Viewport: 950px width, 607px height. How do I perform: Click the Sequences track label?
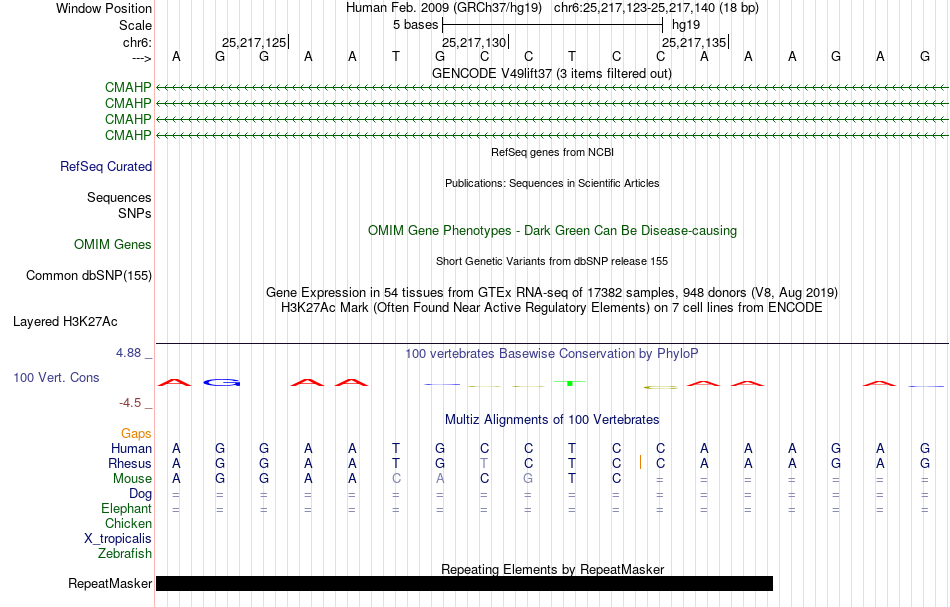119,197
